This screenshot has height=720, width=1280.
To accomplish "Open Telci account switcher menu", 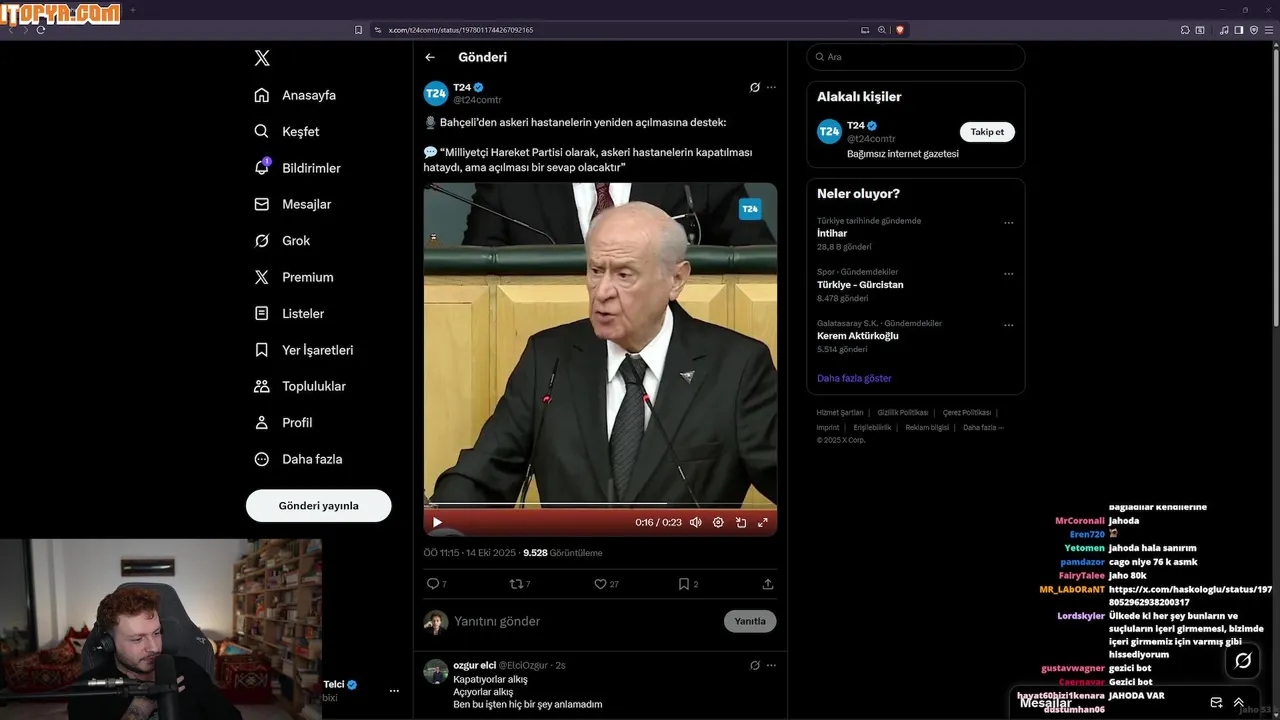I will tap(394, 691).
